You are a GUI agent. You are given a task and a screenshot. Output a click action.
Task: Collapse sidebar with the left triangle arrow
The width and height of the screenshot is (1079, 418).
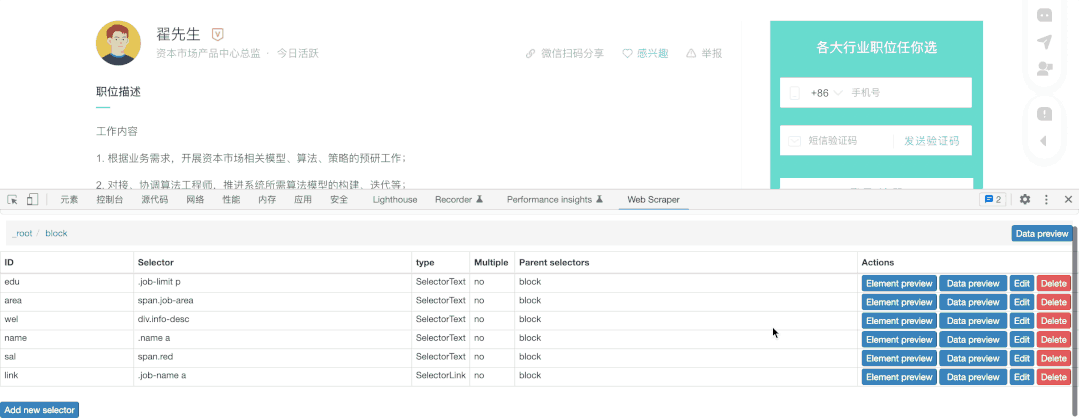pos(1044,141)
